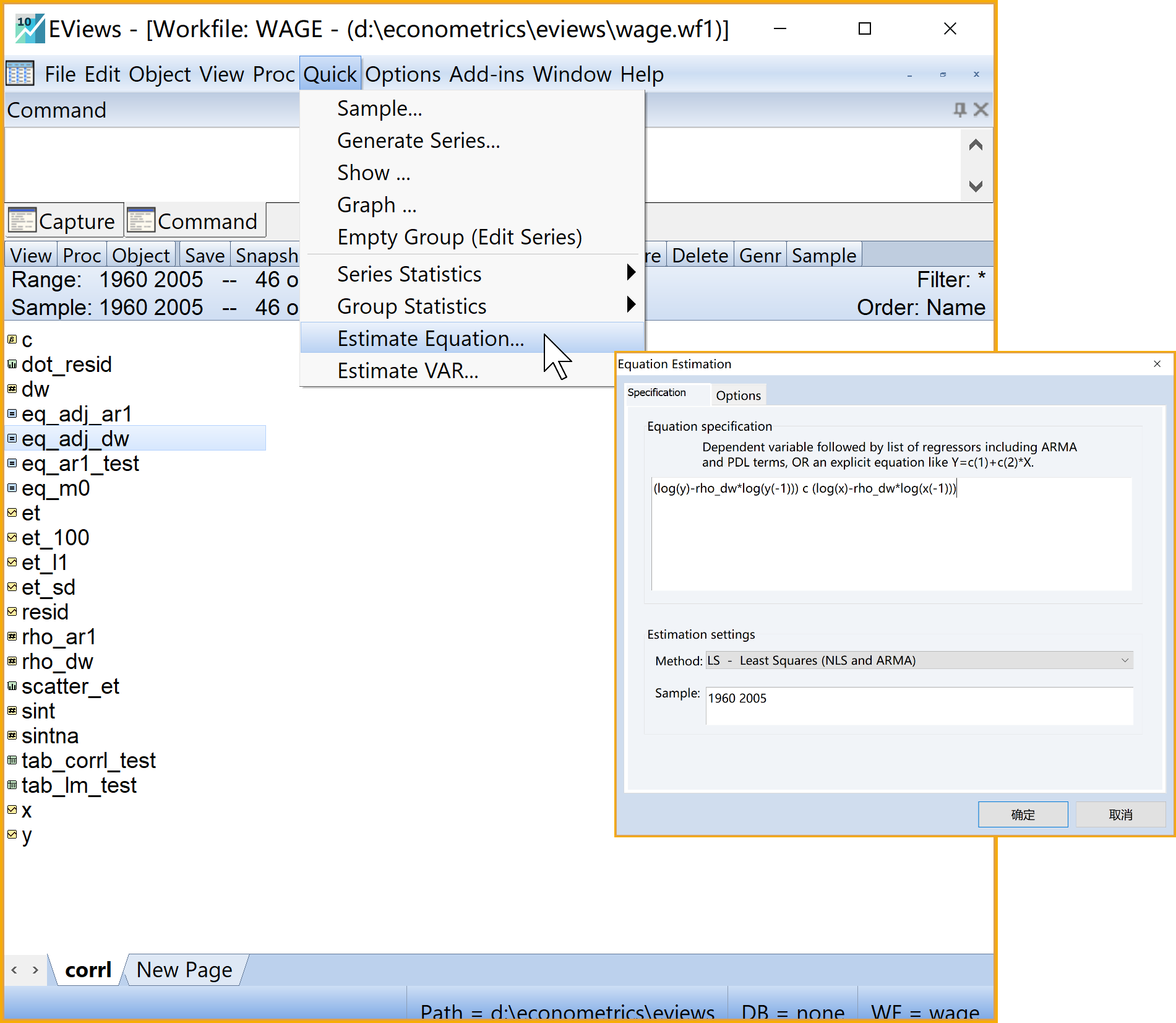The width and height of the screenshot is (1176, 1023).
Task: Click the Sample input field in dialog
Action: [x=919, y=705]
